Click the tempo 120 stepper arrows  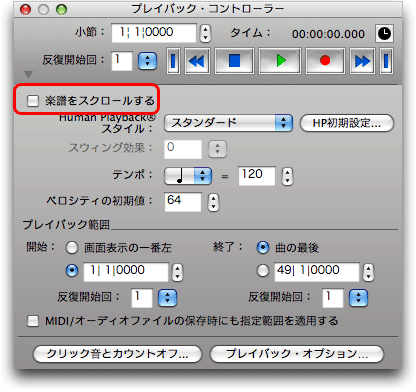(287, 176)
